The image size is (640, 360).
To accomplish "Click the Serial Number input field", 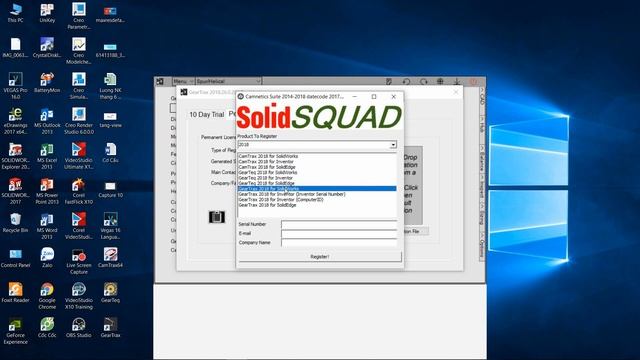I will [339, 224].
